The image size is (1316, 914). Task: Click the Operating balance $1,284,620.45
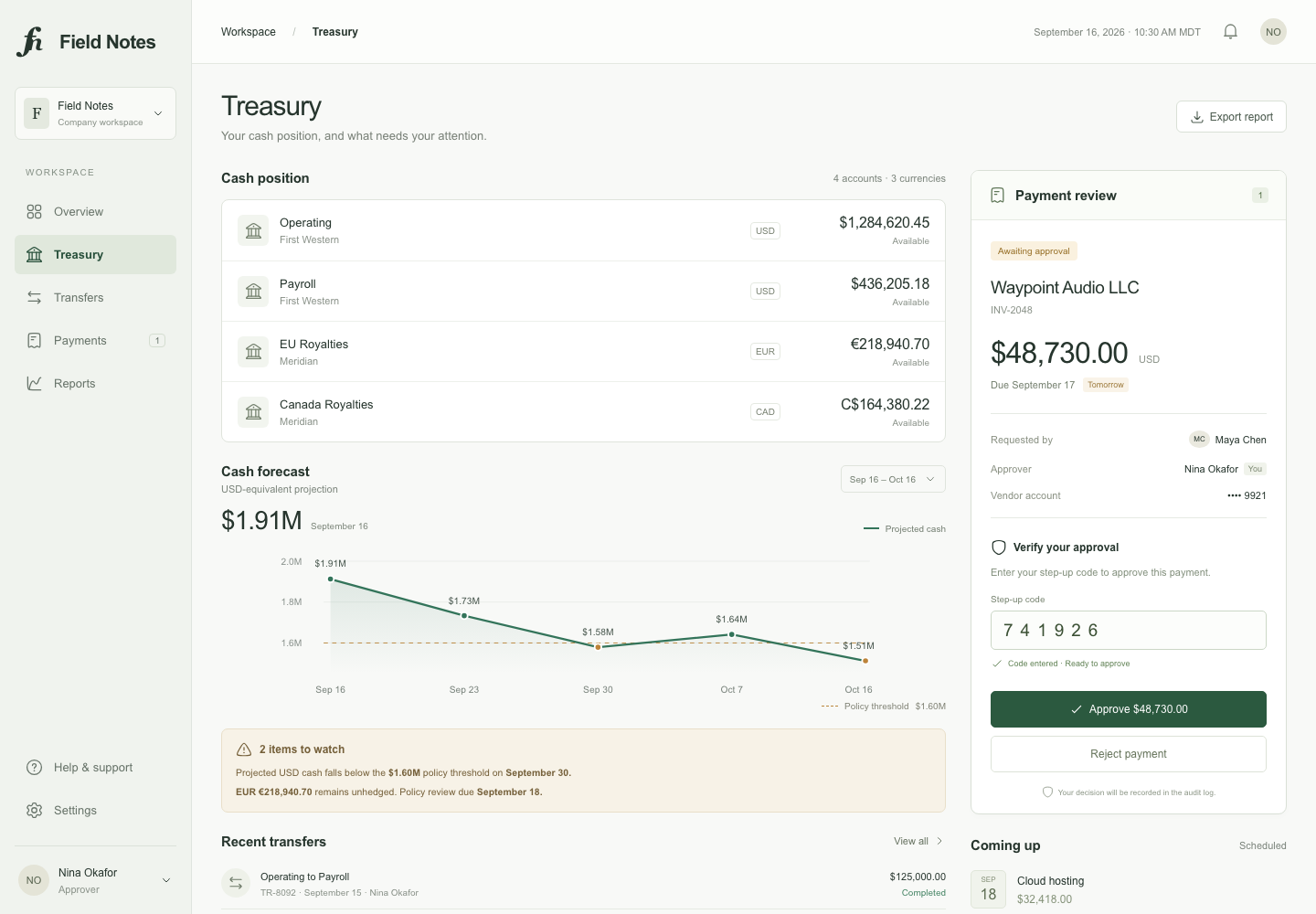885,223
